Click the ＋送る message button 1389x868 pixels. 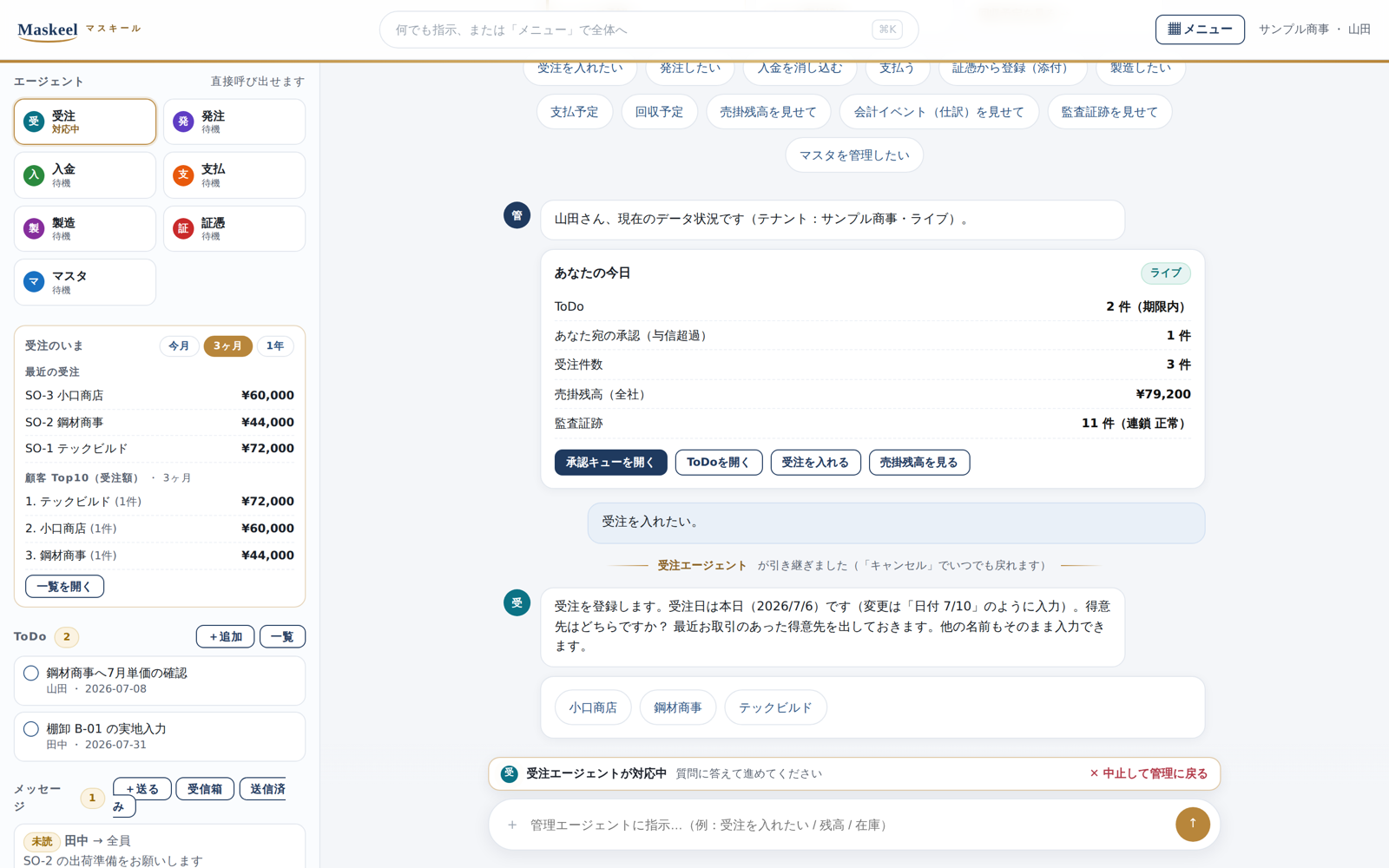tap(142, 788)
